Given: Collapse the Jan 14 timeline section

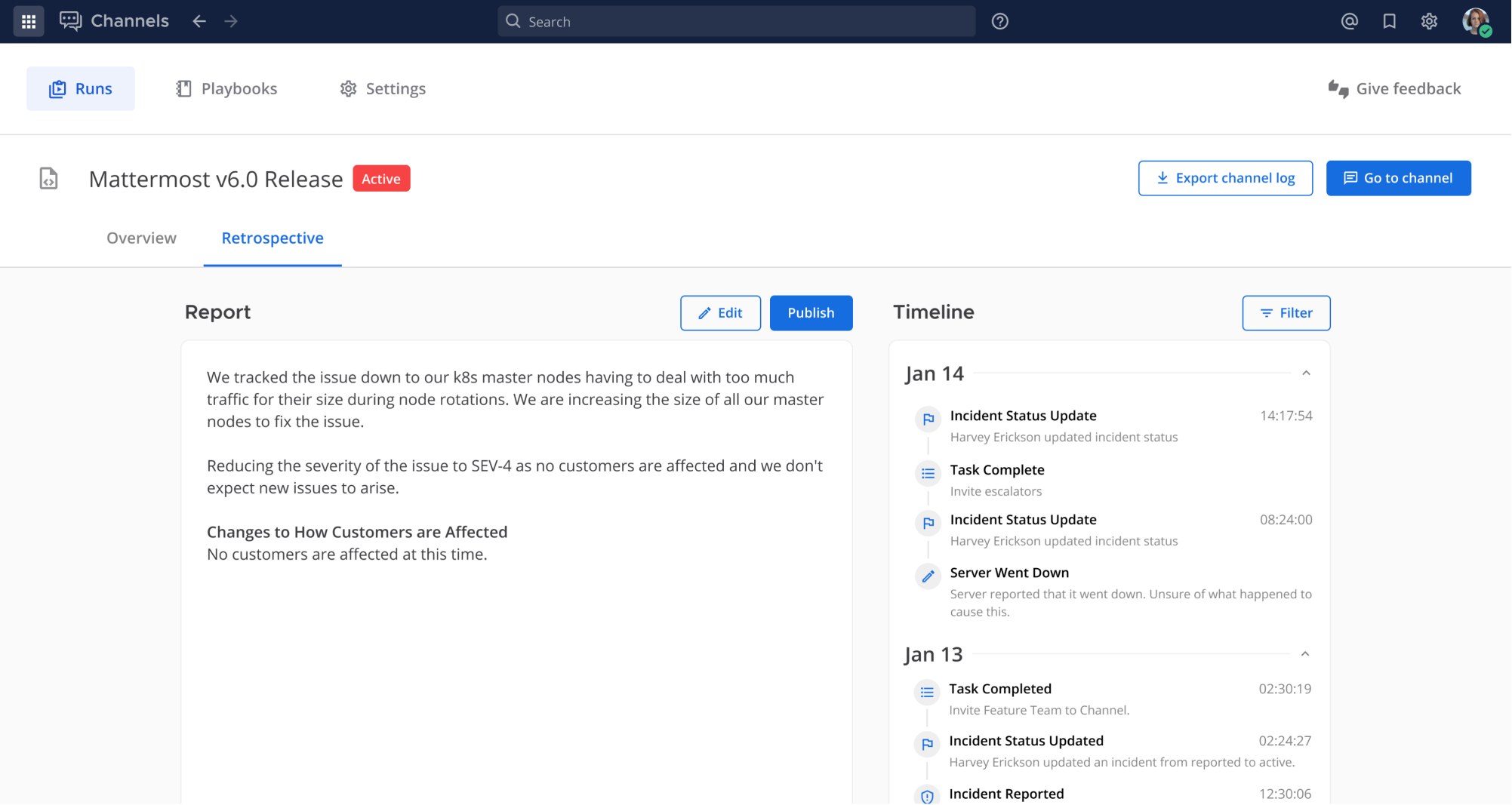Looking at the screenshot, I should [x=1306, y=373].
